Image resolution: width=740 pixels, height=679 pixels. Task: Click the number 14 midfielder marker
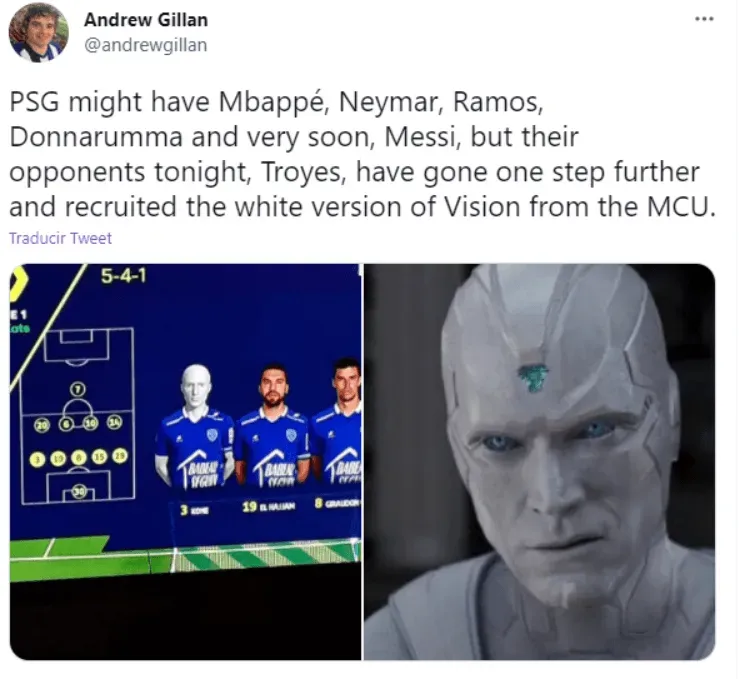coord(115,422)
